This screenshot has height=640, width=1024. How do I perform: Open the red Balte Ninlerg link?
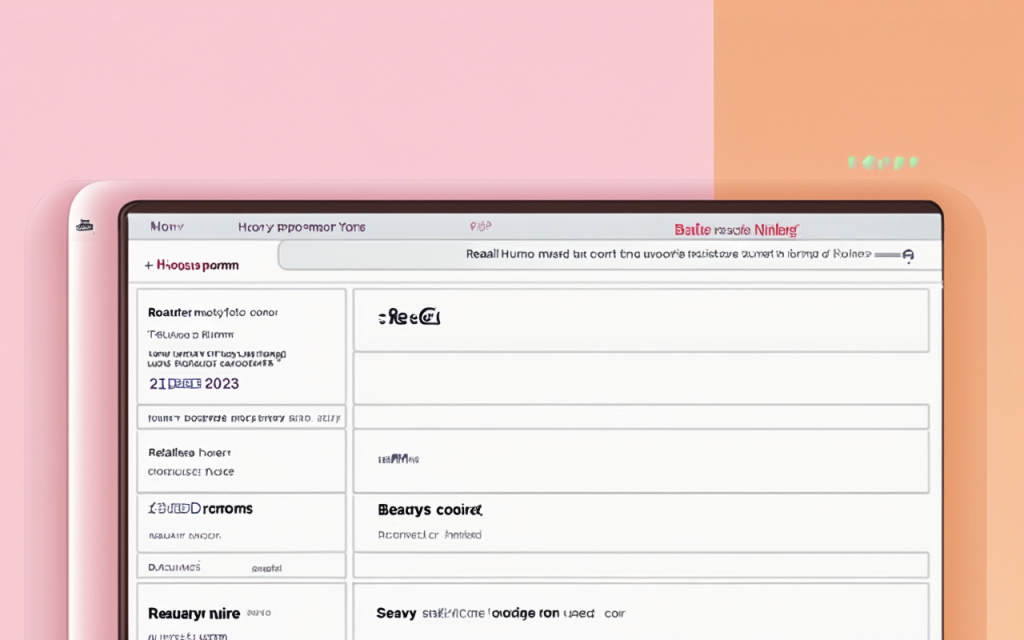(736, 230)
